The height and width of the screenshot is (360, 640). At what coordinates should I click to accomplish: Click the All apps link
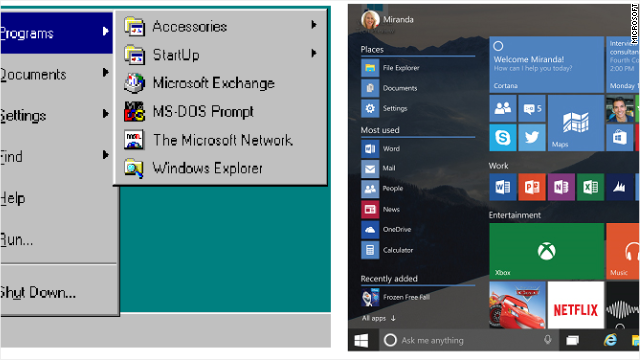coord(379,318)
